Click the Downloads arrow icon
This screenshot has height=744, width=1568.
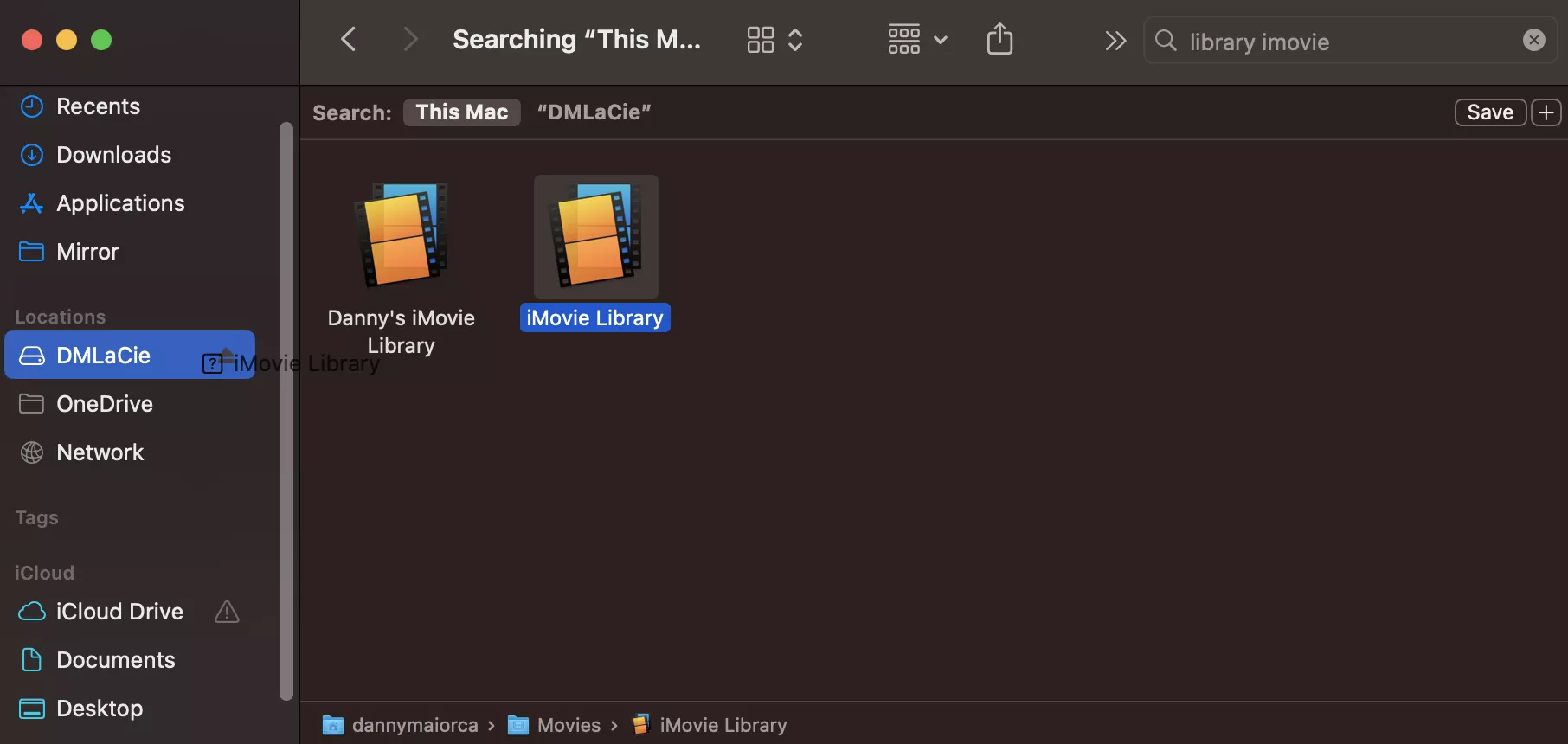pos(32,155)
